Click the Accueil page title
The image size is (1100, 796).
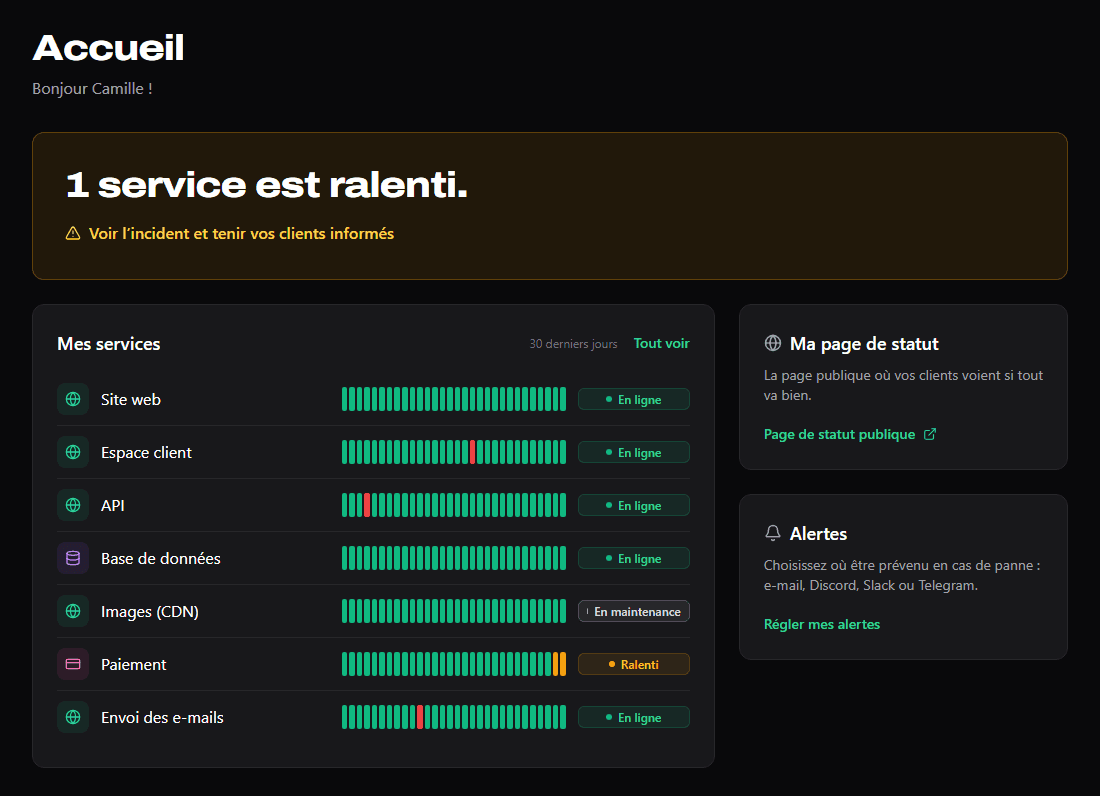point(108,48)
